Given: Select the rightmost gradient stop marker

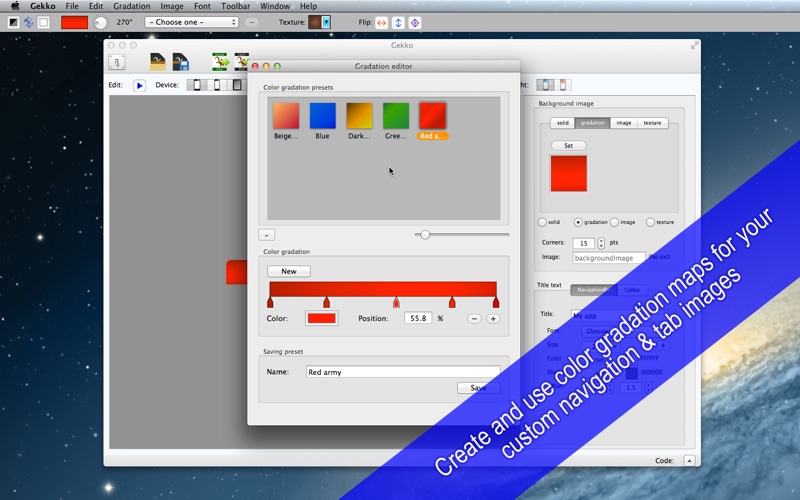Looking at the screenshot, I should coord(496,303).
